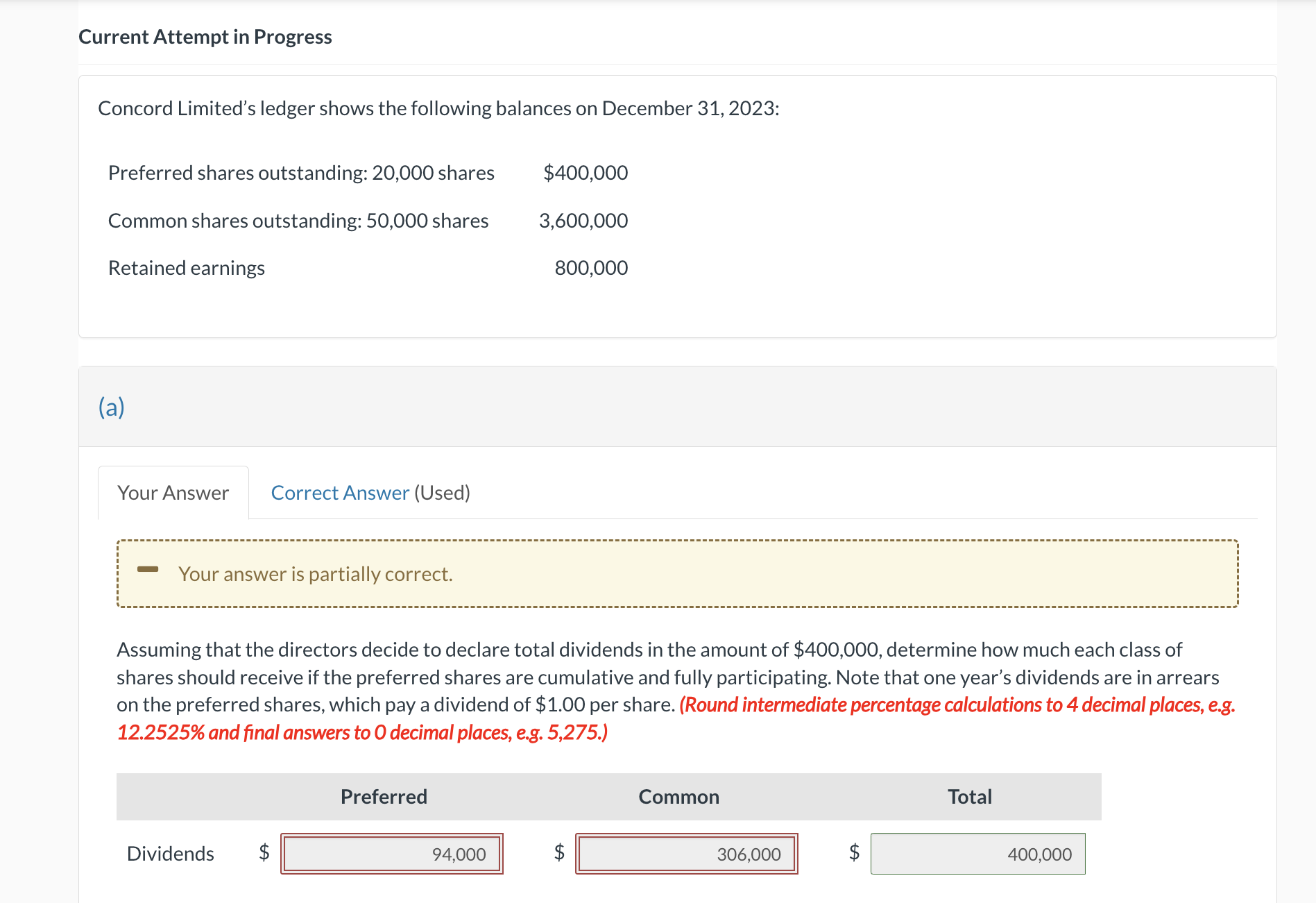Click the Common column header
Image resolution: width=1316 pixels, height=903 pixels.
point(678,796)
